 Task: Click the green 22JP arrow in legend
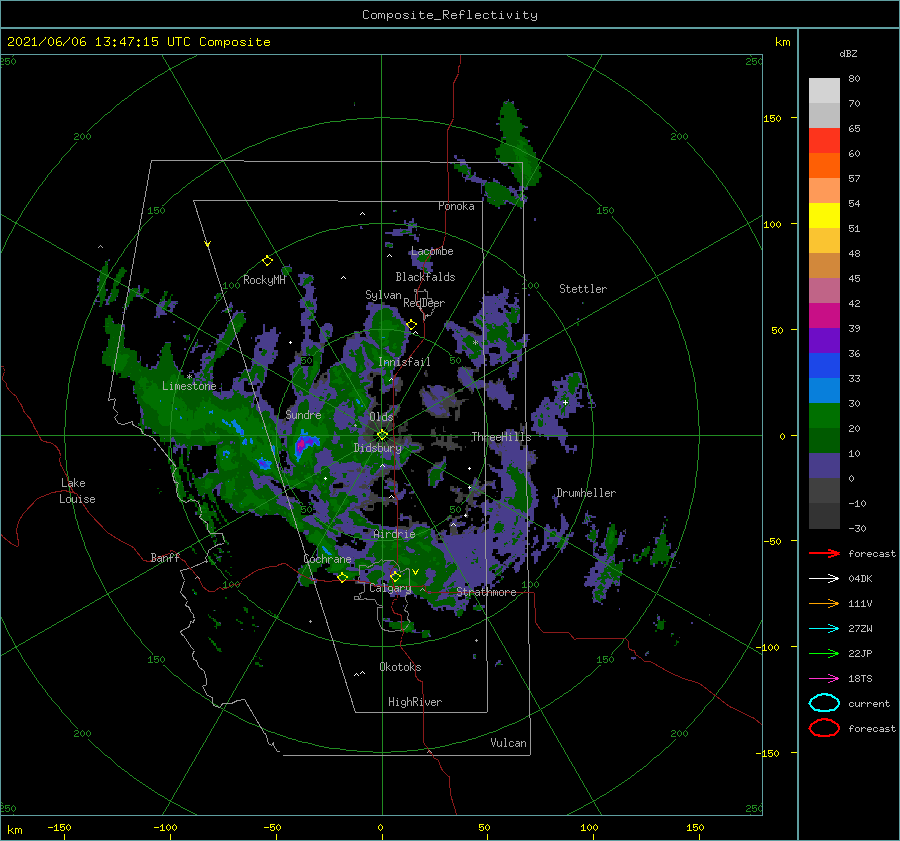(824, 653)
